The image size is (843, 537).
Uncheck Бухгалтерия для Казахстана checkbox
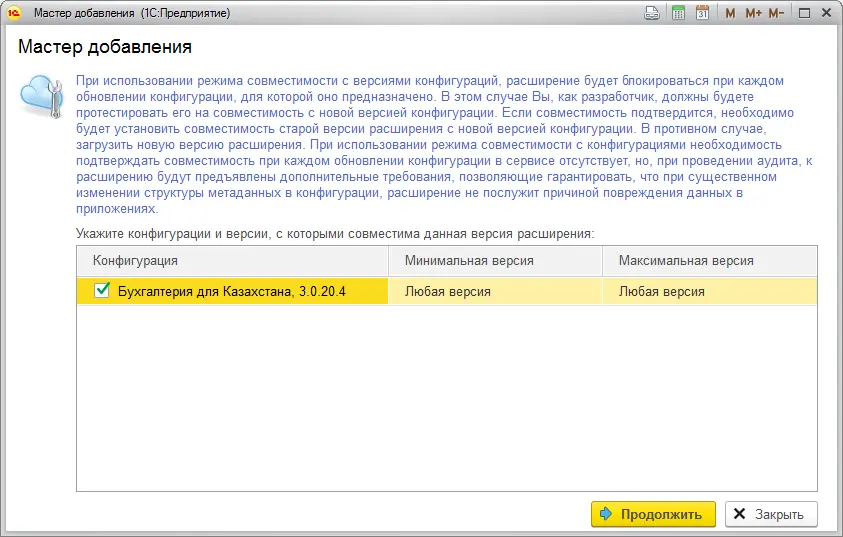pyautogui.click(x=102, y=290)
